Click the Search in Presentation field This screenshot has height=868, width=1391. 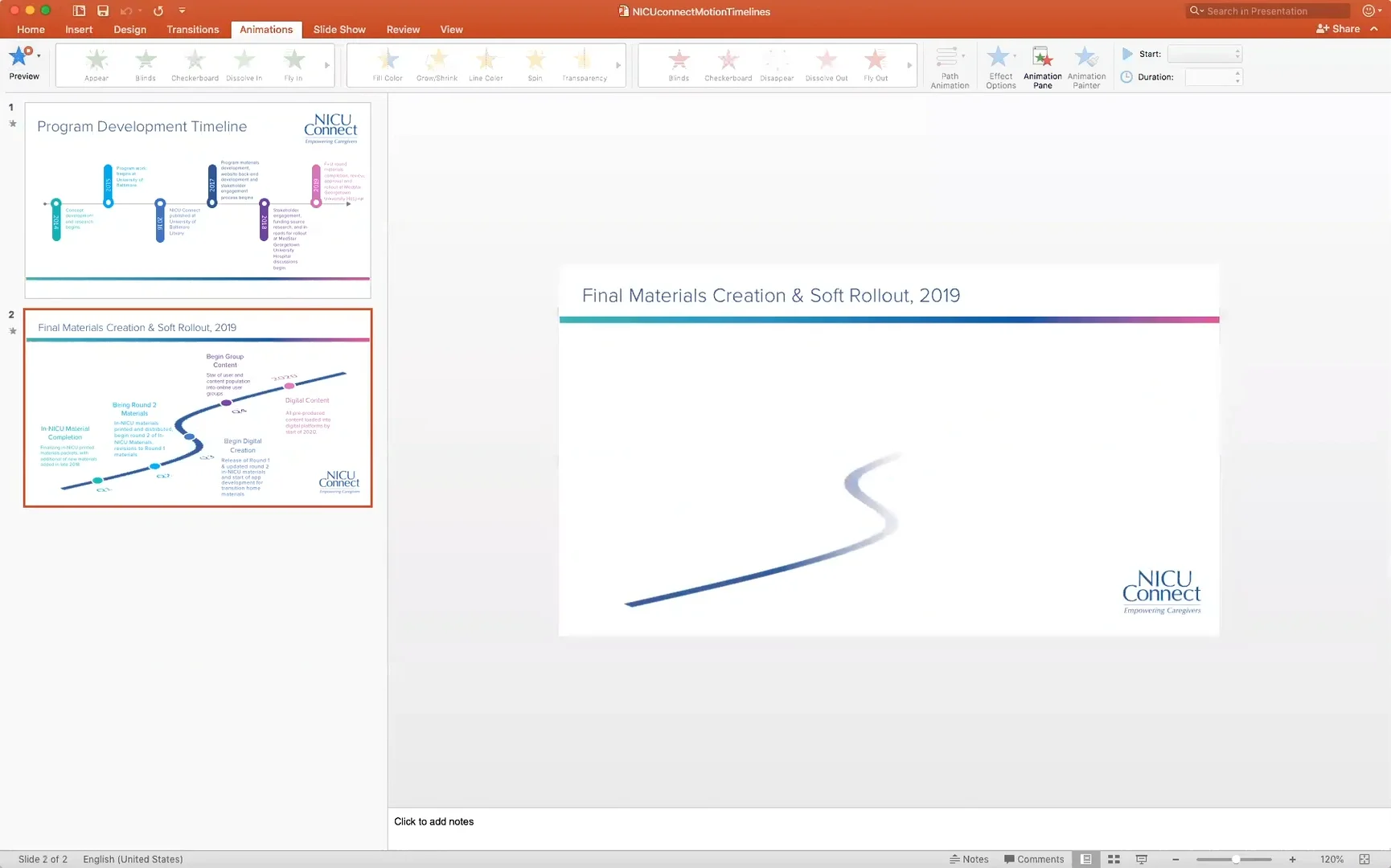pos(1268,11)
